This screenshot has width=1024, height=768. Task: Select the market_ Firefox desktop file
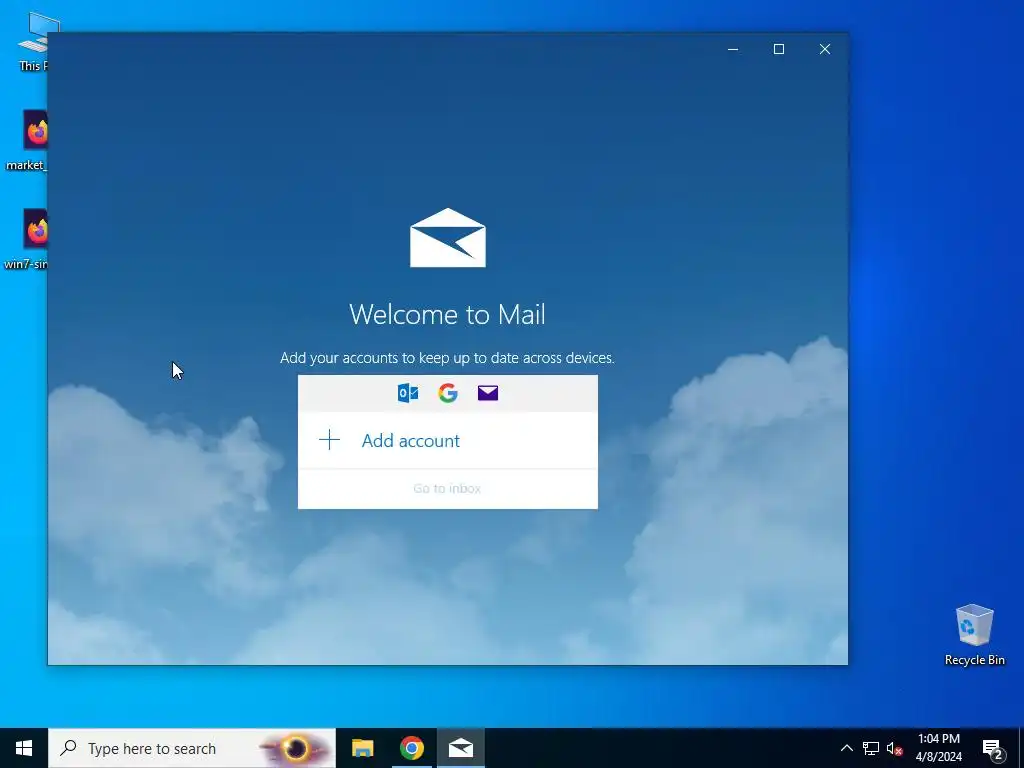27,140
